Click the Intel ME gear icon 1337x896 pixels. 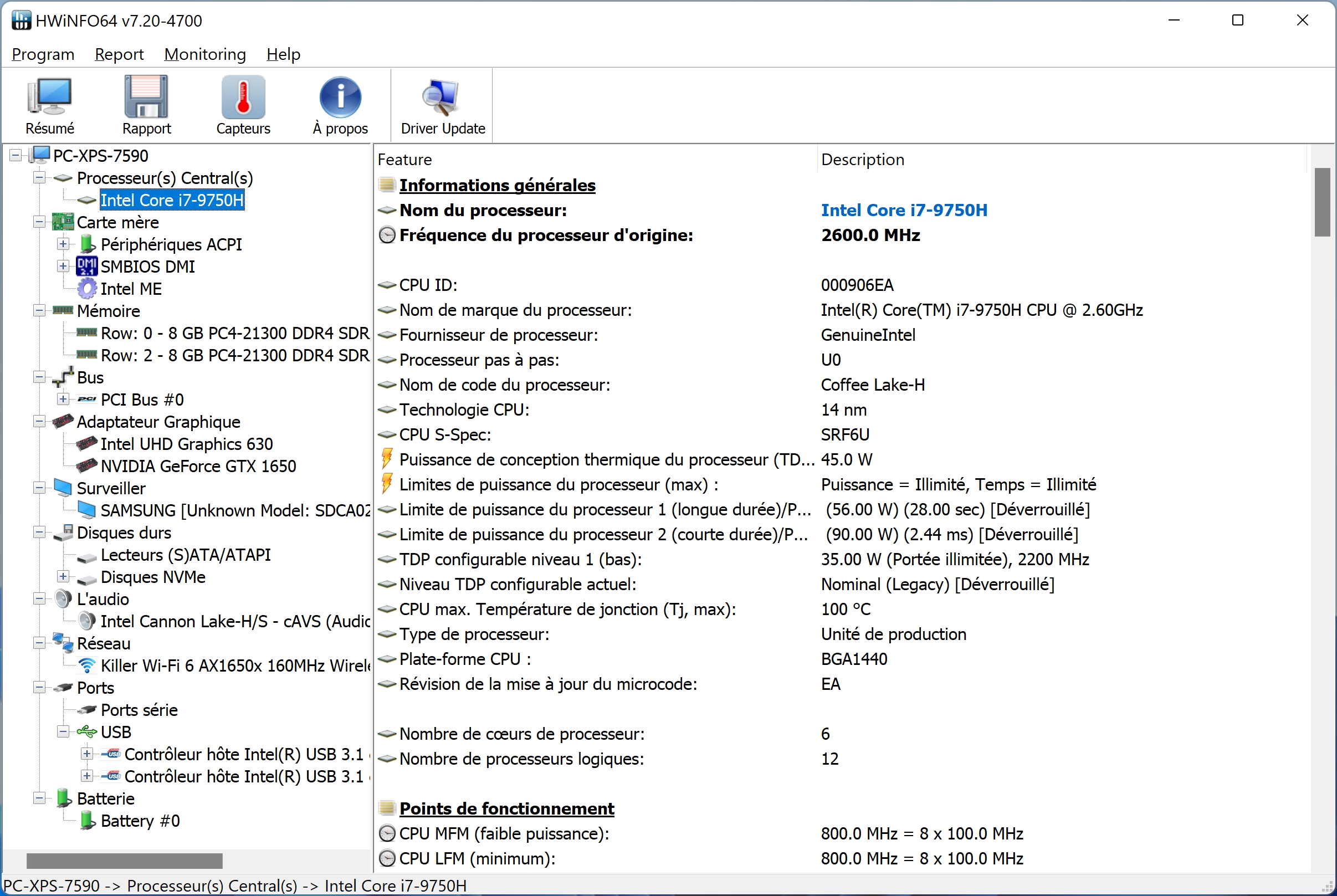(x=87, y=289)
